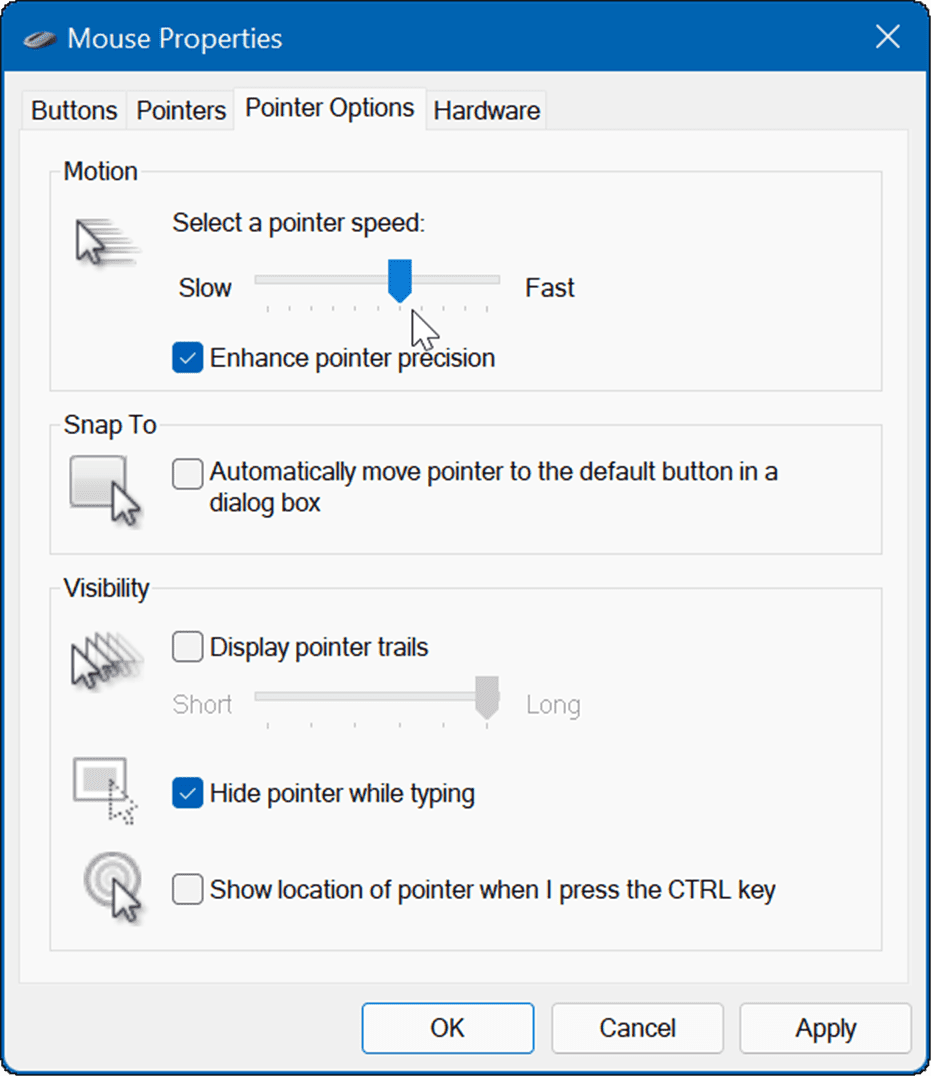Open the Hardware tab
The width and height of the screenshot is (931, 1076).
(x=486, y=110)
